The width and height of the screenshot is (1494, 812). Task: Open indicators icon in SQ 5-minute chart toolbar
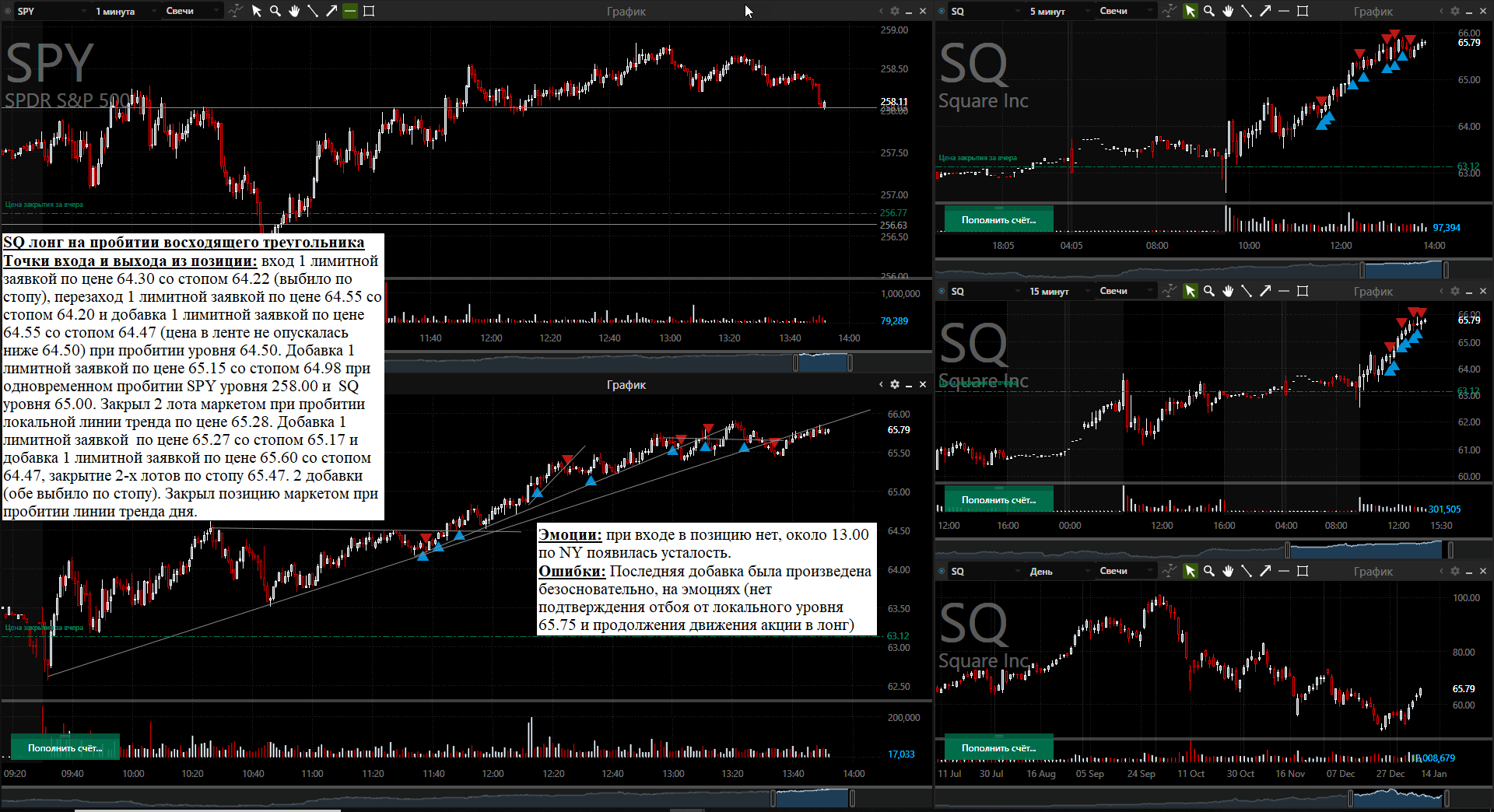pyautogui.click(x=1170, y=11)
